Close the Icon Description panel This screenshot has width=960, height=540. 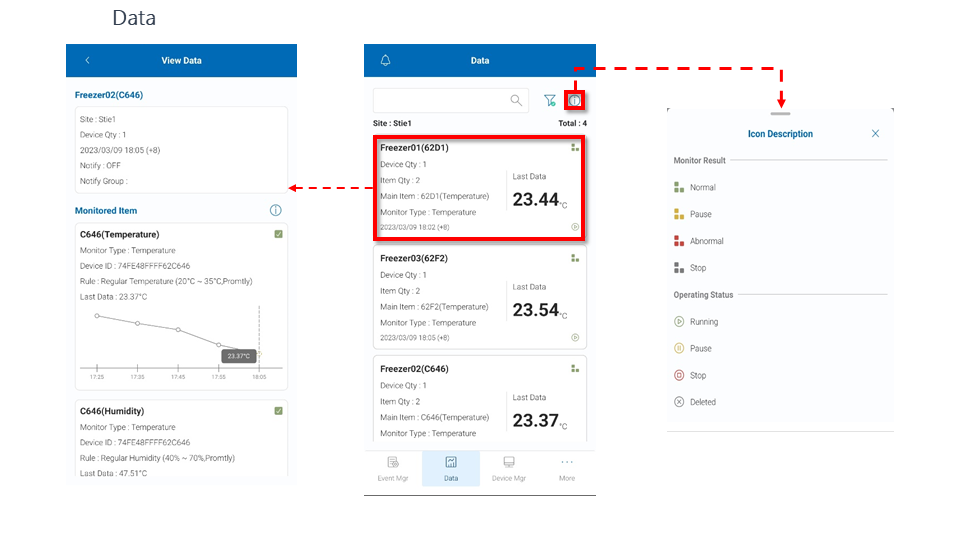point(875,134)
